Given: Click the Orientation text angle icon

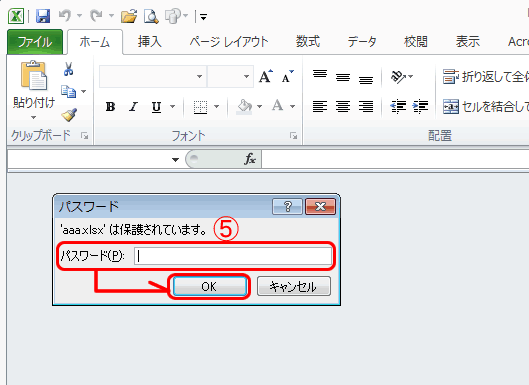Looking at the screenshot, I should 399,77.
